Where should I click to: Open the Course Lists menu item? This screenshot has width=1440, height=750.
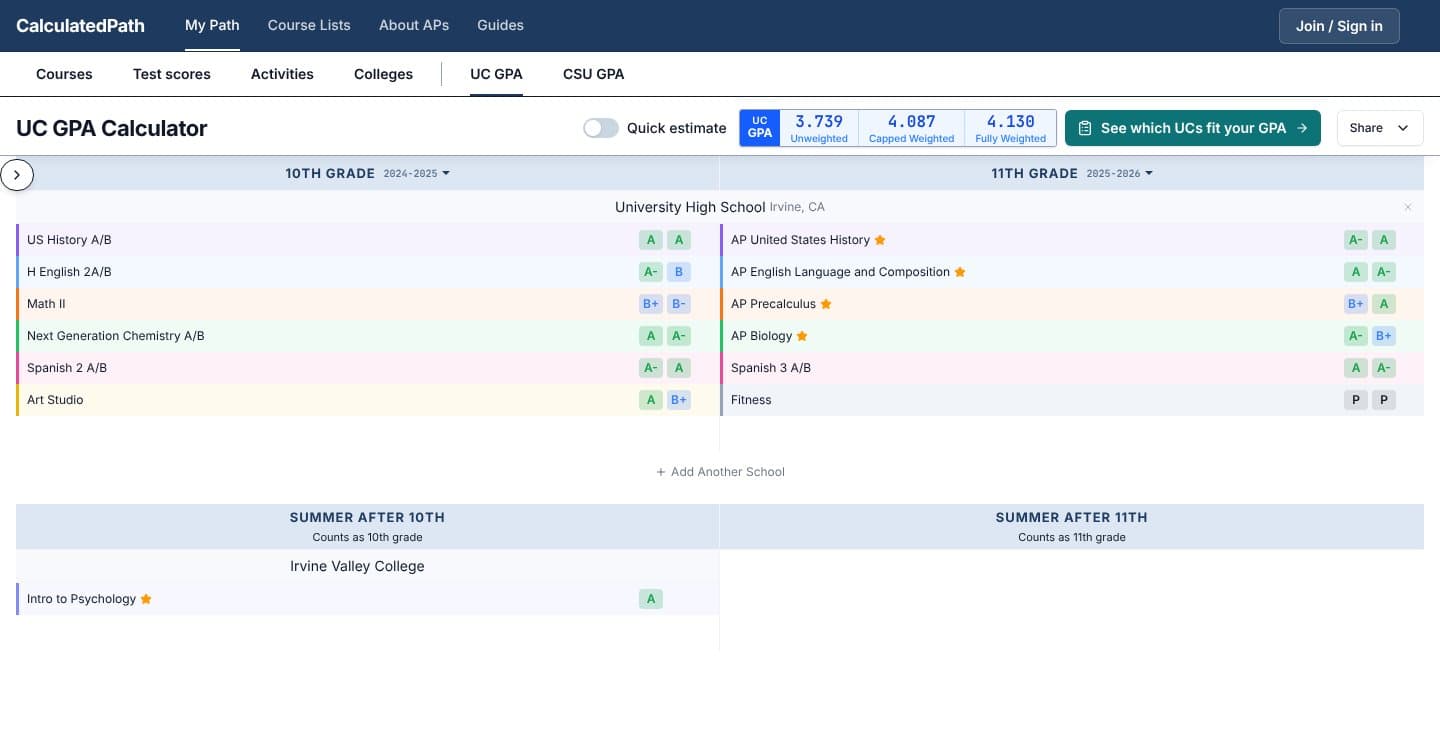[x=309, y=25]
